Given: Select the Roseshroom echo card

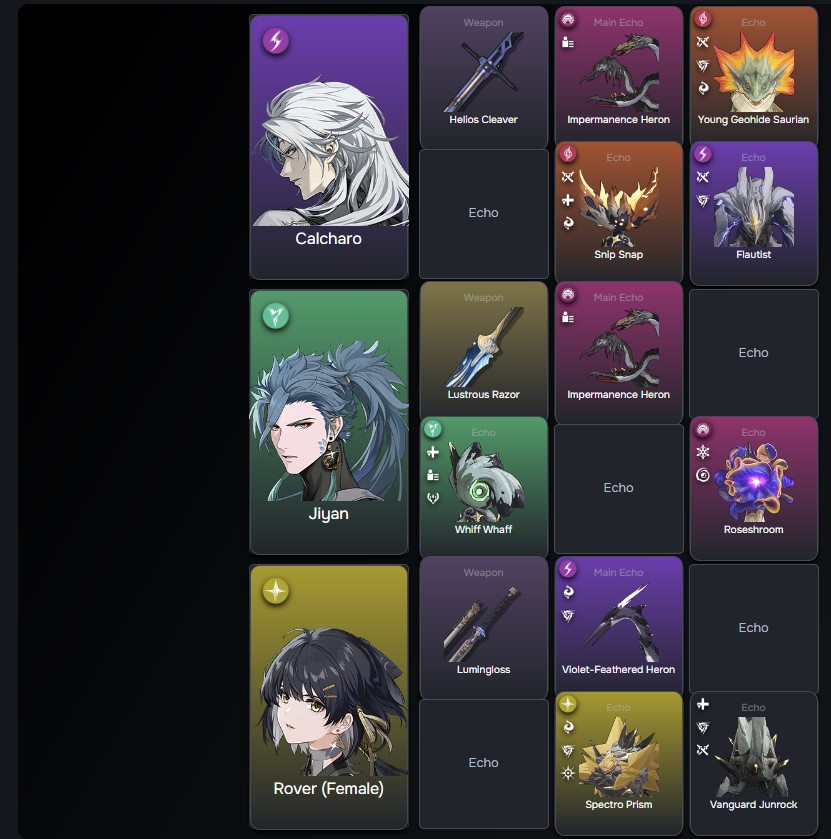Looking at the screenshot, I should click(x=753, y=487).
